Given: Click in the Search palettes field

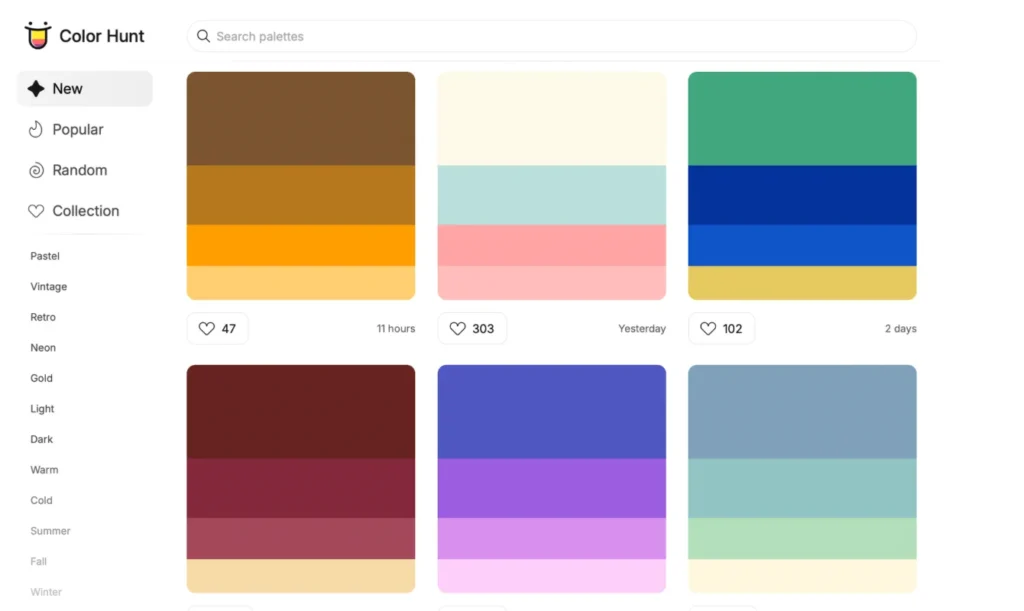Looking at the screenshot, I should (550, 36).
